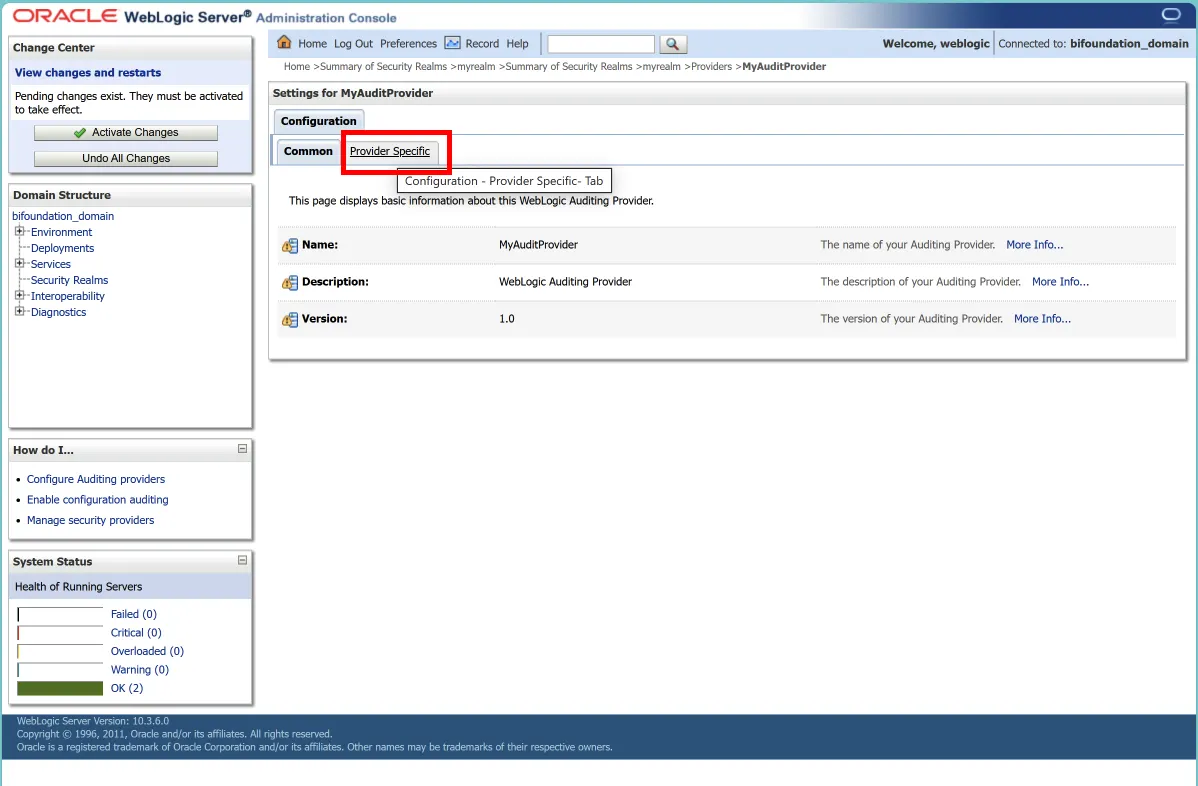The image size is (1198, 786).
Task: Open View changes and restarts link
Action: (x=88, y=73)
